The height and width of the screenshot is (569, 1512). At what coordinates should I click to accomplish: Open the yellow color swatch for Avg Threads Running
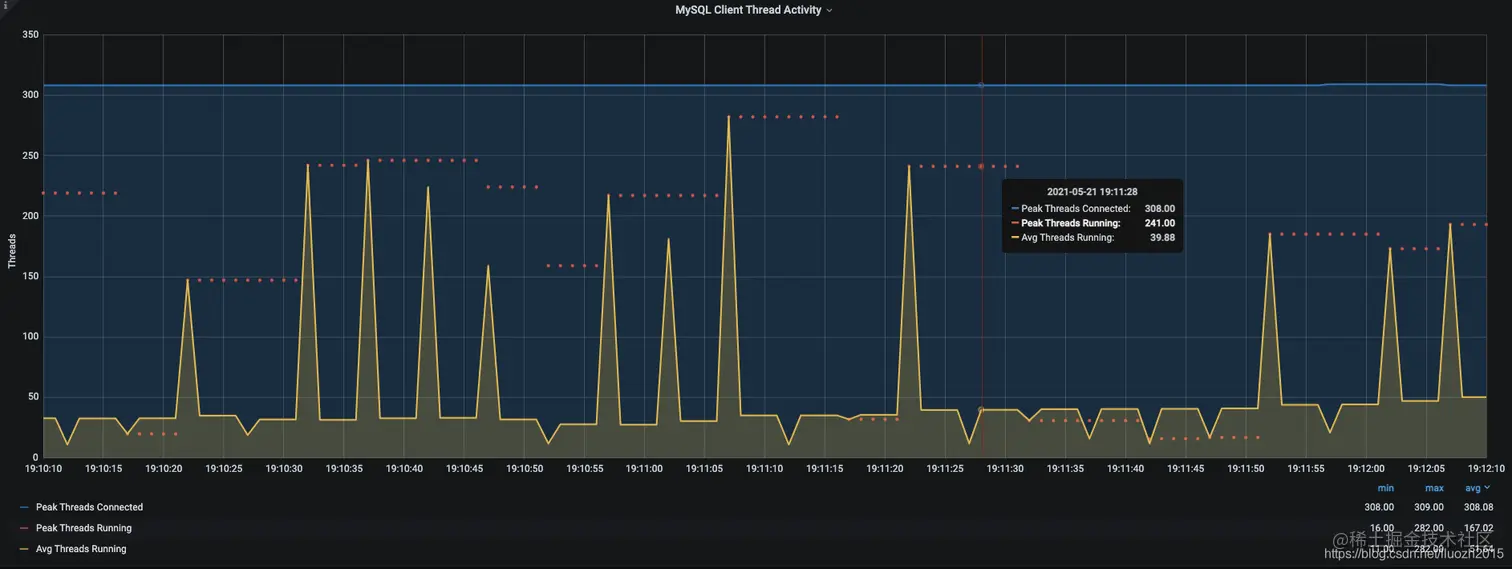click(24, 550)
